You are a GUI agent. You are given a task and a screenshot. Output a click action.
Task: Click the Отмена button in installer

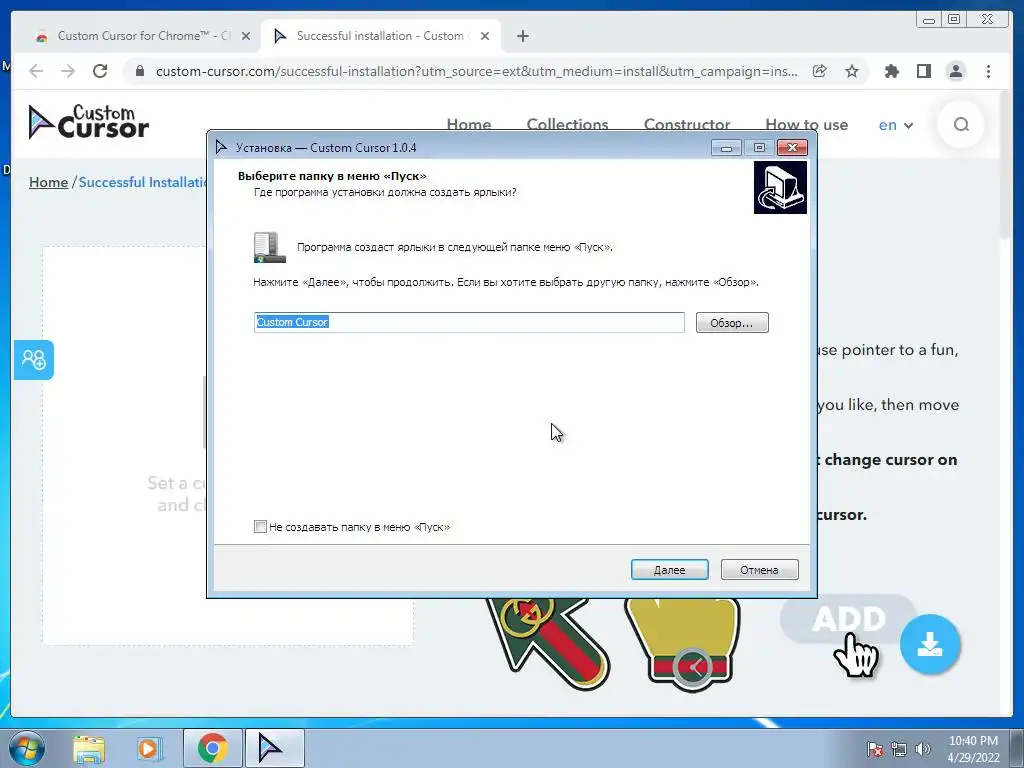point(759,569)
